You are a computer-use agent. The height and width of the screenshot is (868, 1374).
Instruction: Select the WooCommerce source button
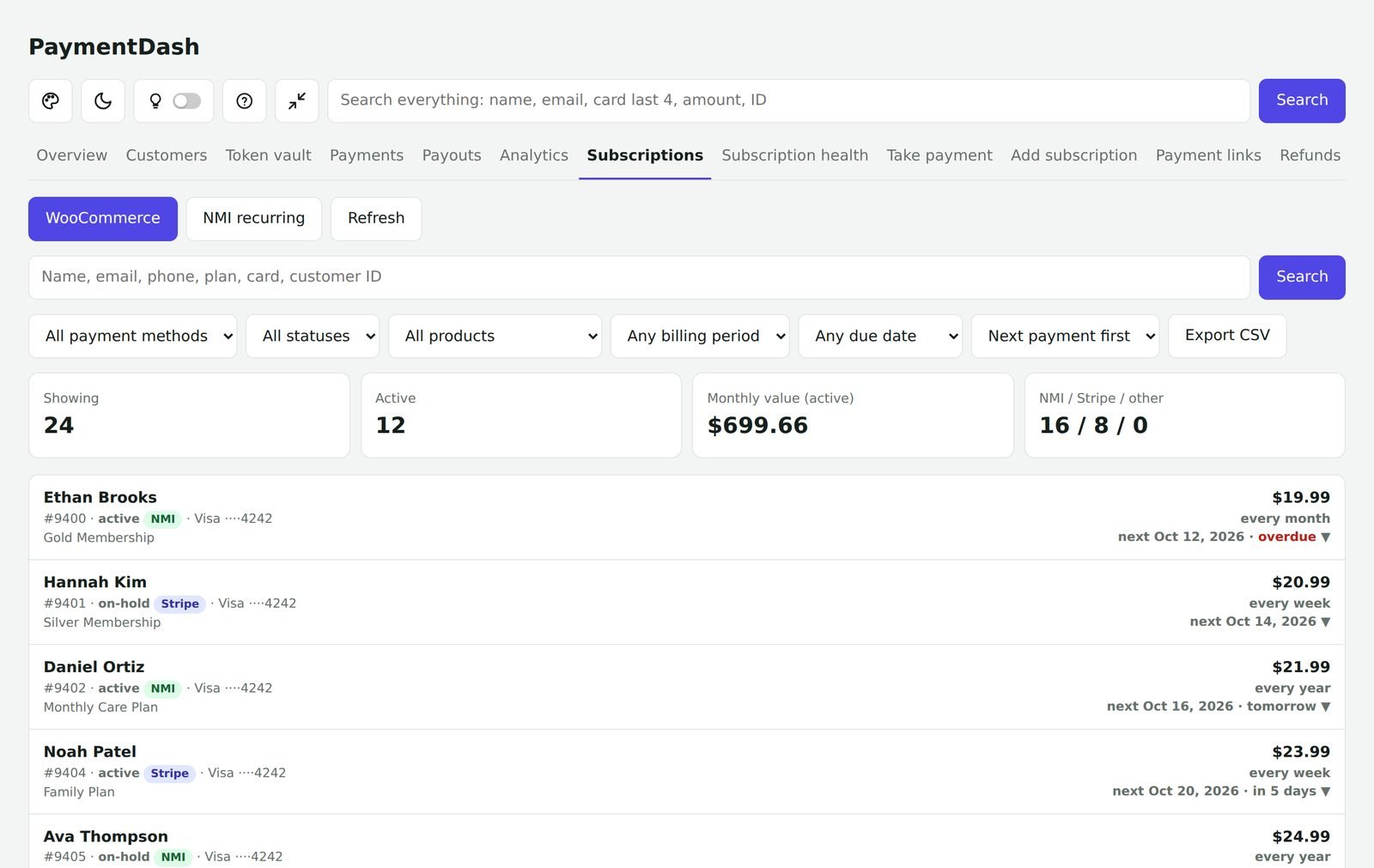(103, 219)
